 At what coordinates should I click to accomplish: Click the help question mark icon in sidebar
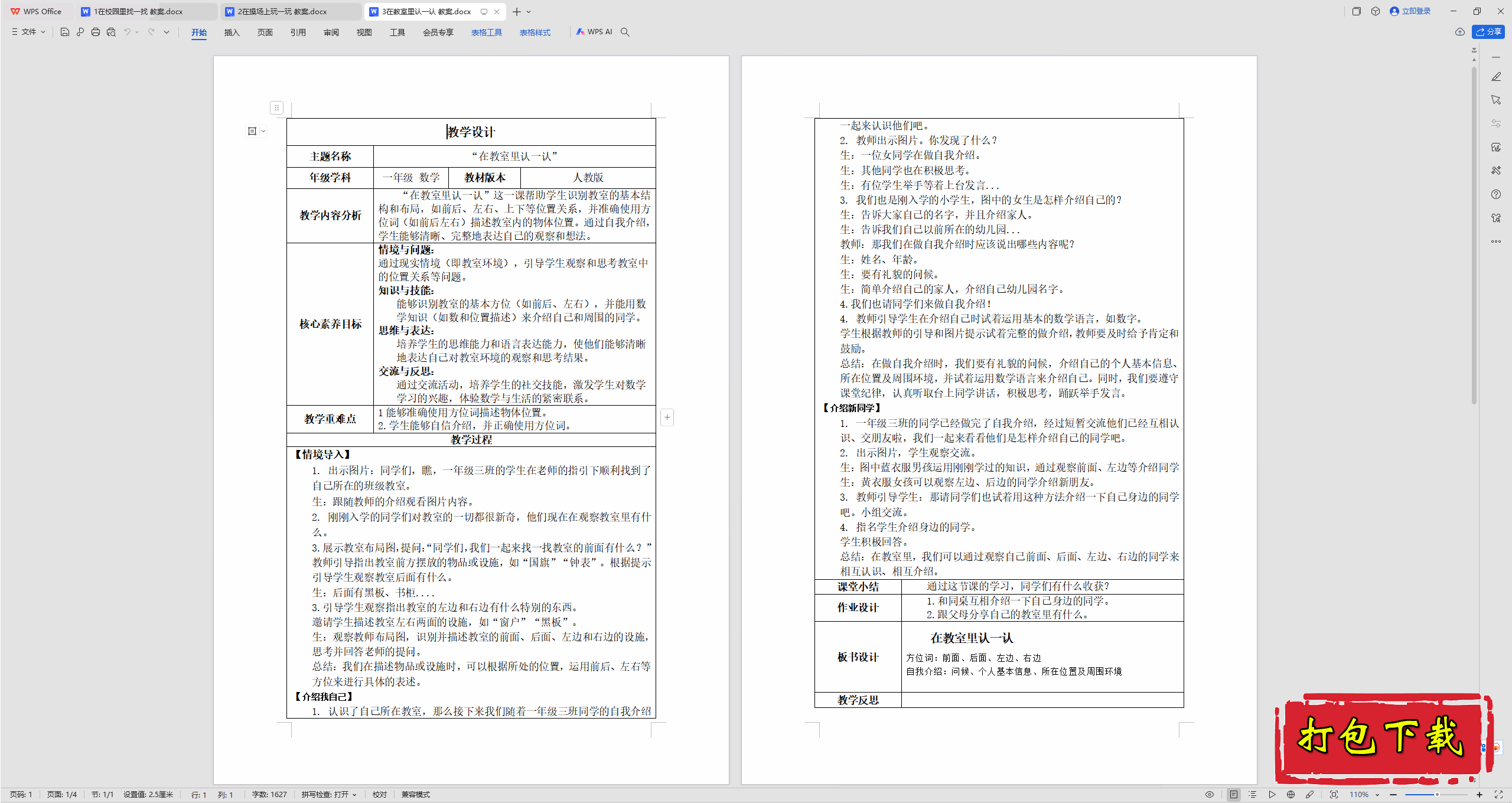pyautogui.click(x=1496, y=194)
